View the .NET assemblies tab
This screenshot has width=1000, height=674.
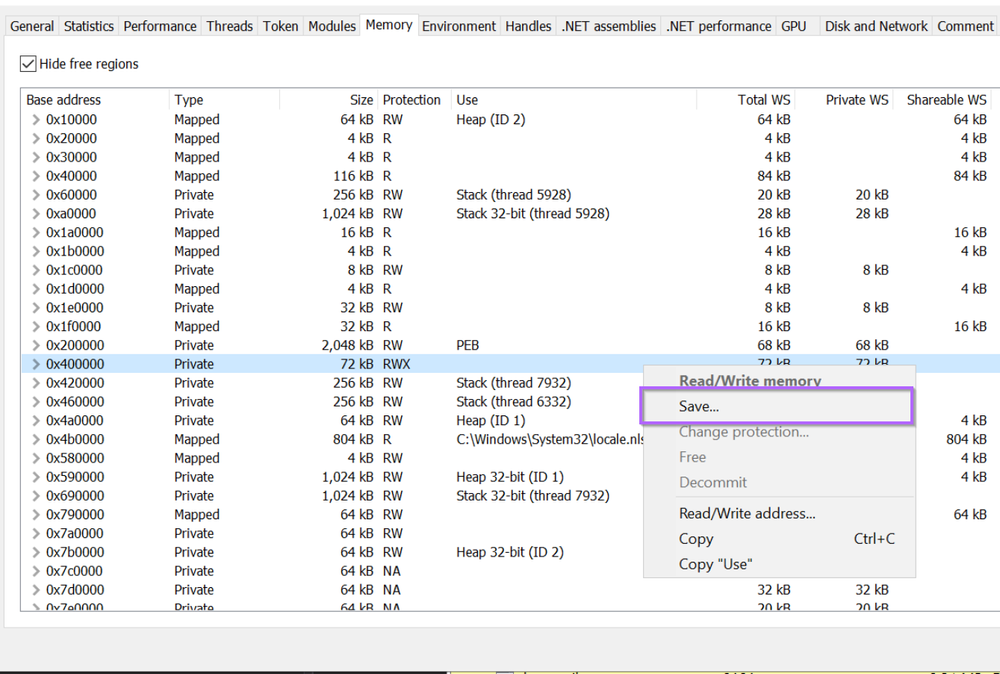pyautogui.click(x=608, y=26)
